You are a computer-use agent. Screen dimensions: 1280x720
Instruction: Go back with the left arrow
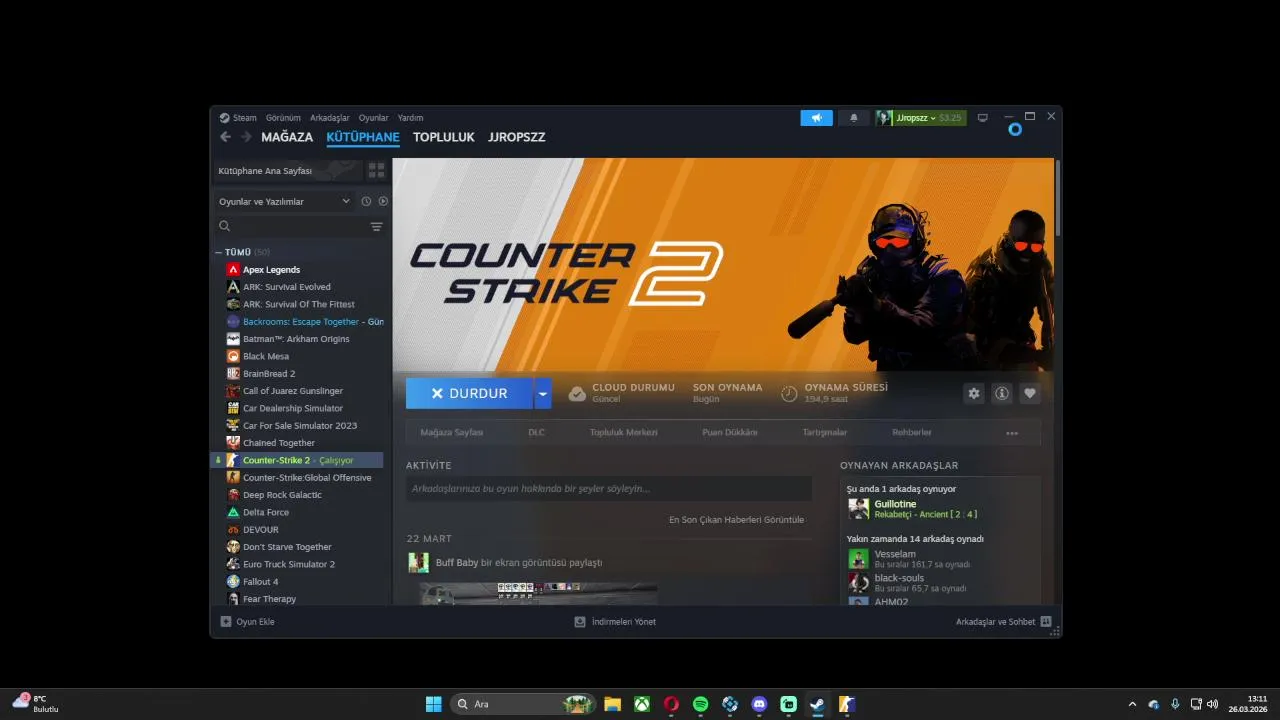coord(225,137)
